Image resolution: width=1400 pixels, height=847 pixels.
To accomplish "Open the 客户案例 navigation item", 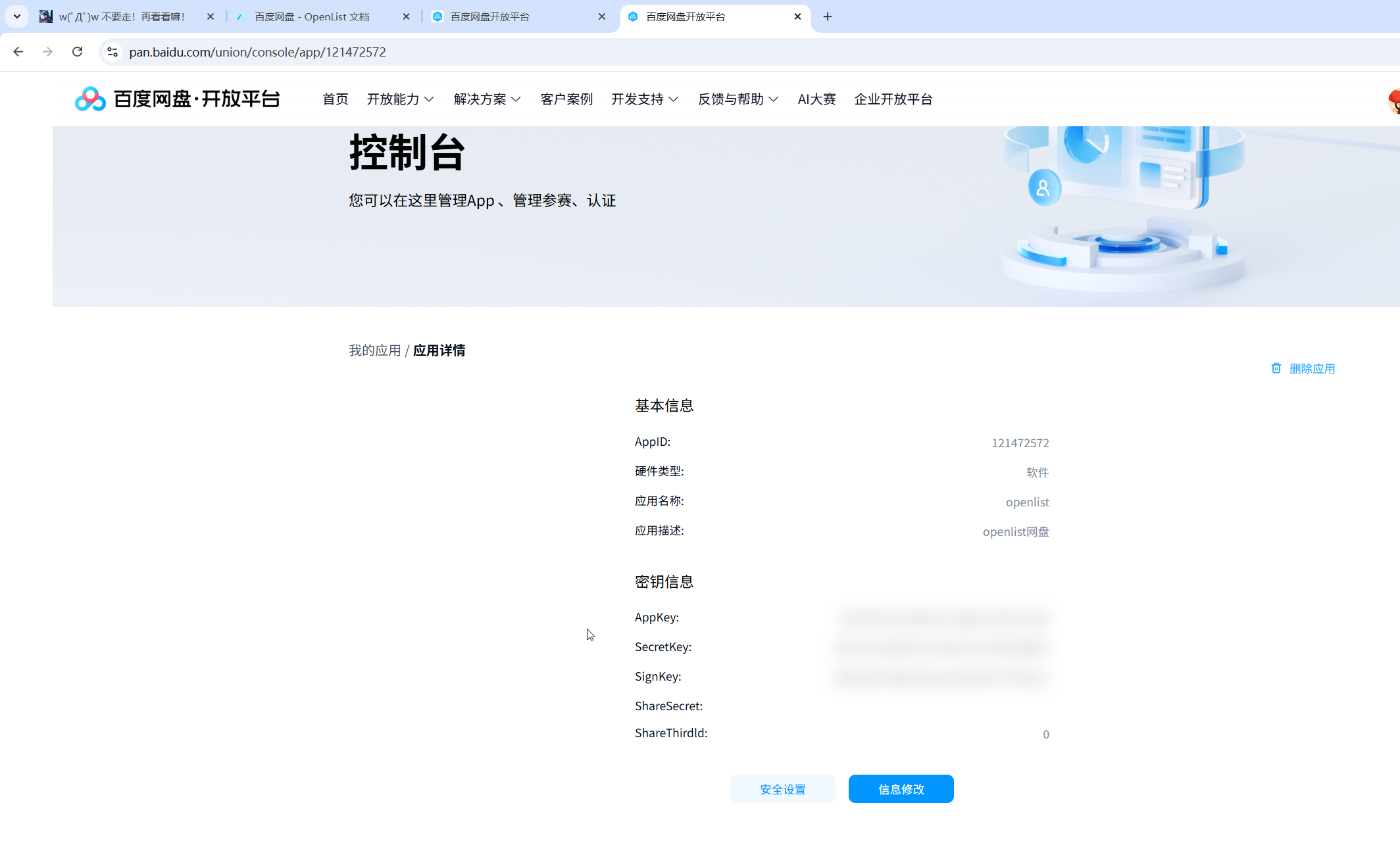I will point(566,99).
